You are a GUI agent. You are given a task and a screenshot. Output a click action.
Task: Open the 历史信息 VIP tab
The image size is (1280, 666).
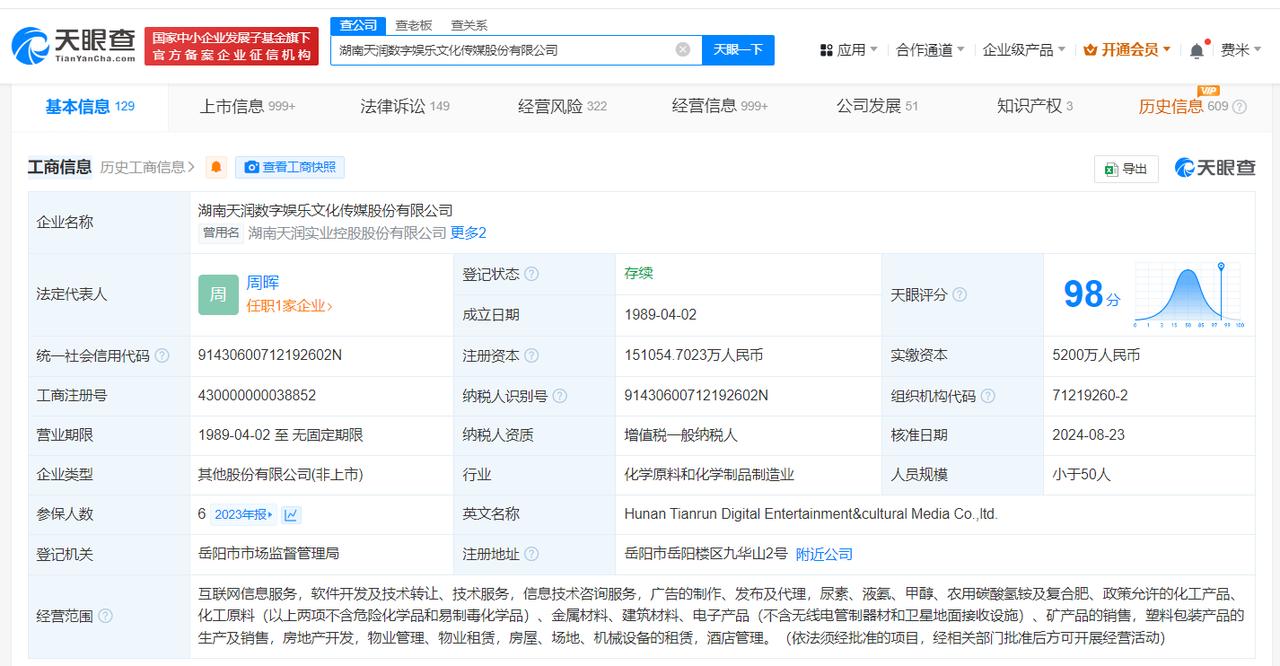click(x=1183, y=106)
